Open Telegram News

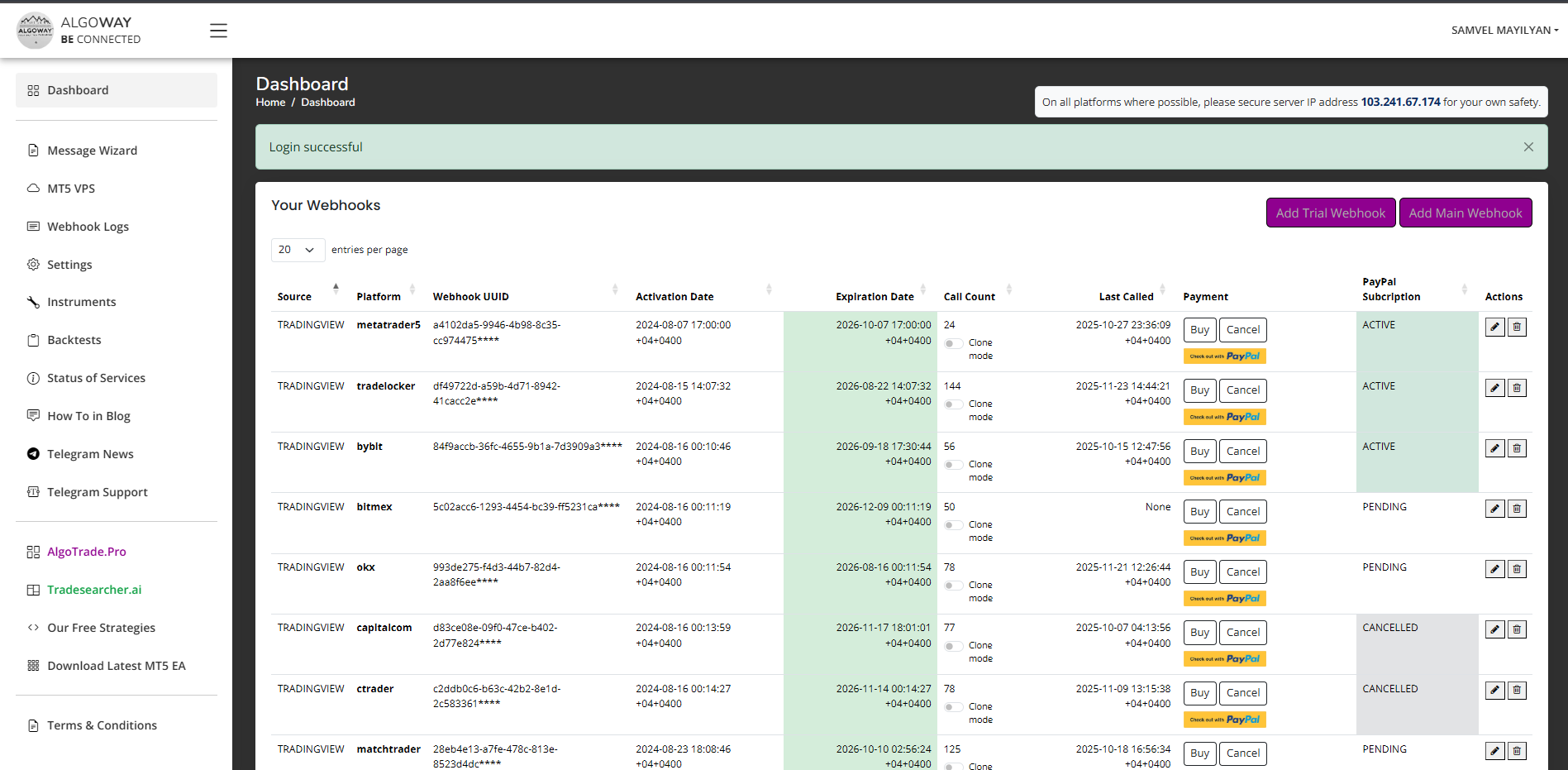pos(117,454)
